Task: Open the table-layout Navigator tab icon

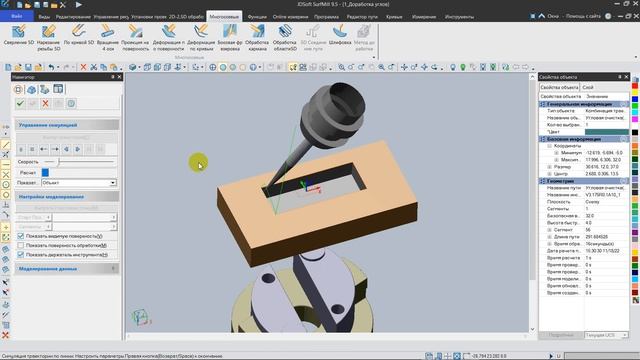Action: click(x=58, y=89)
